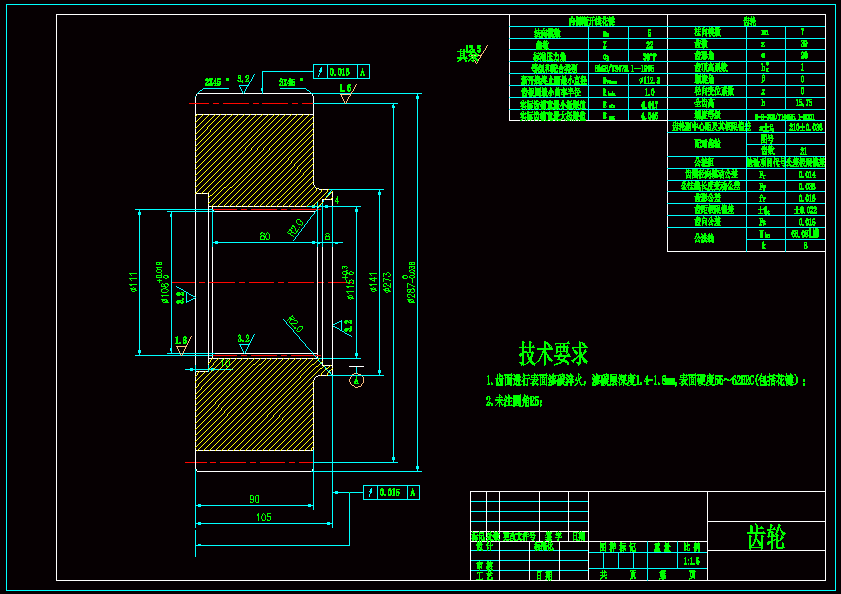Image resolution: width=841 pixels, height=594 pixels.
Task: Select the lower R2.0 fillet callout
Action: [x=295, y=324]
